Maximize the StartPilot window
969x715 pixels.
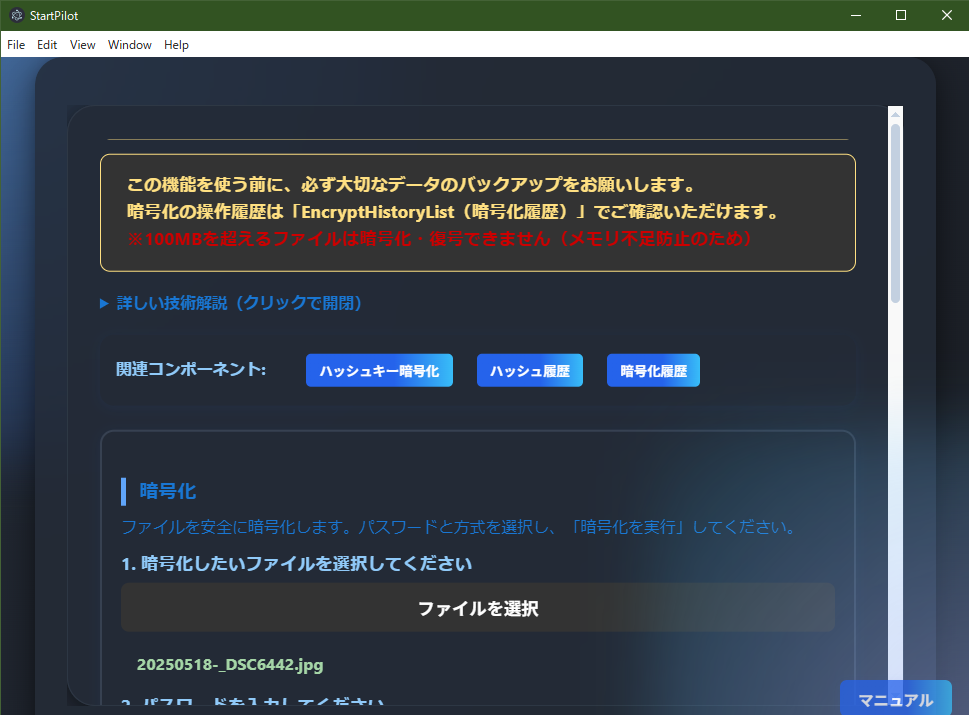tap(901, 15)
